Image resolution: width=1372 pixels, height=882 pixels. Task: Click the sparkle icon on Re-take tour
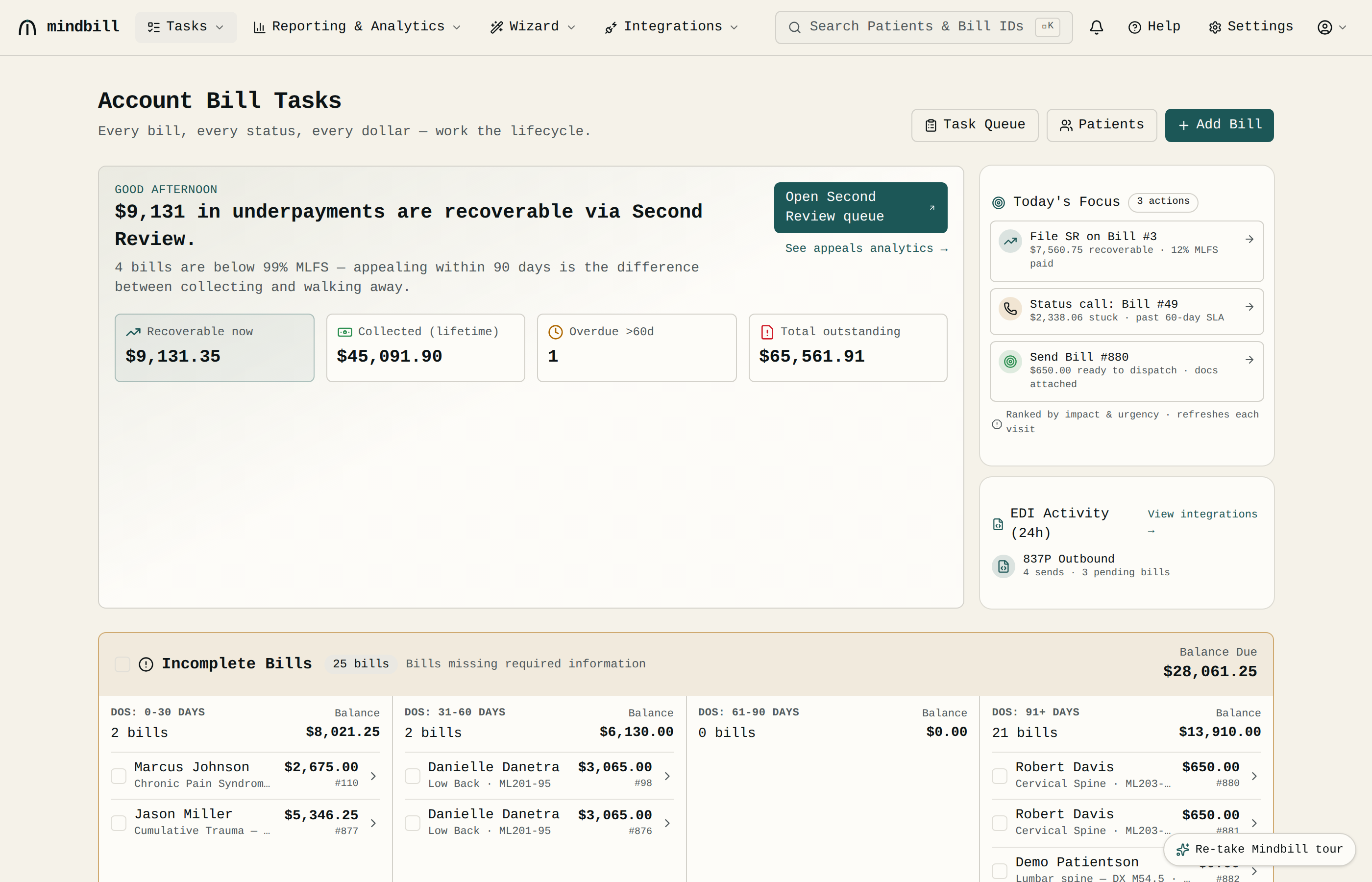point(1182,849)
